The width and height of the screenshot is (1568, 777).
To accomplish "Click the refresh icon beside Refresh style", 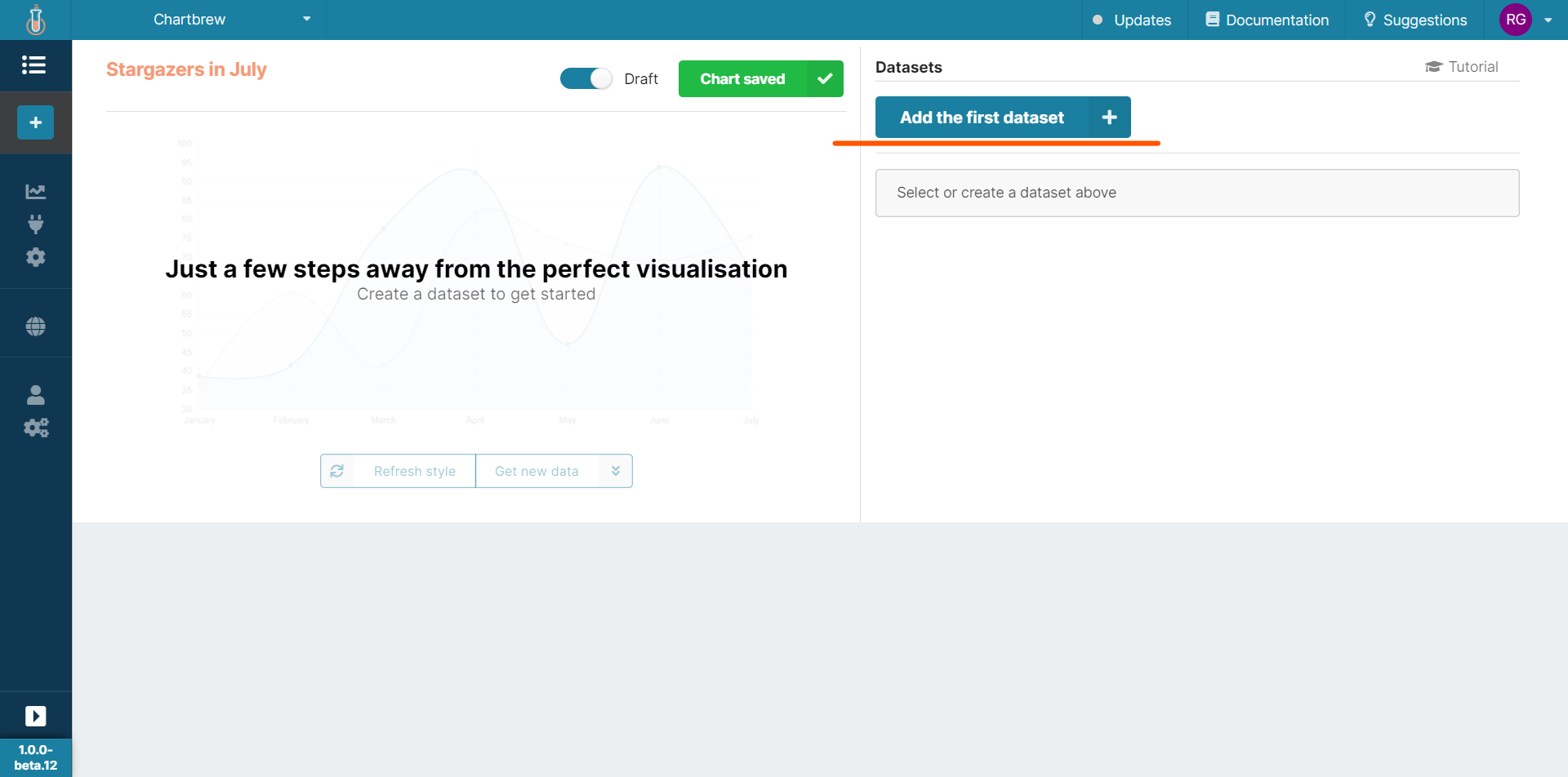I will point(338,471).
